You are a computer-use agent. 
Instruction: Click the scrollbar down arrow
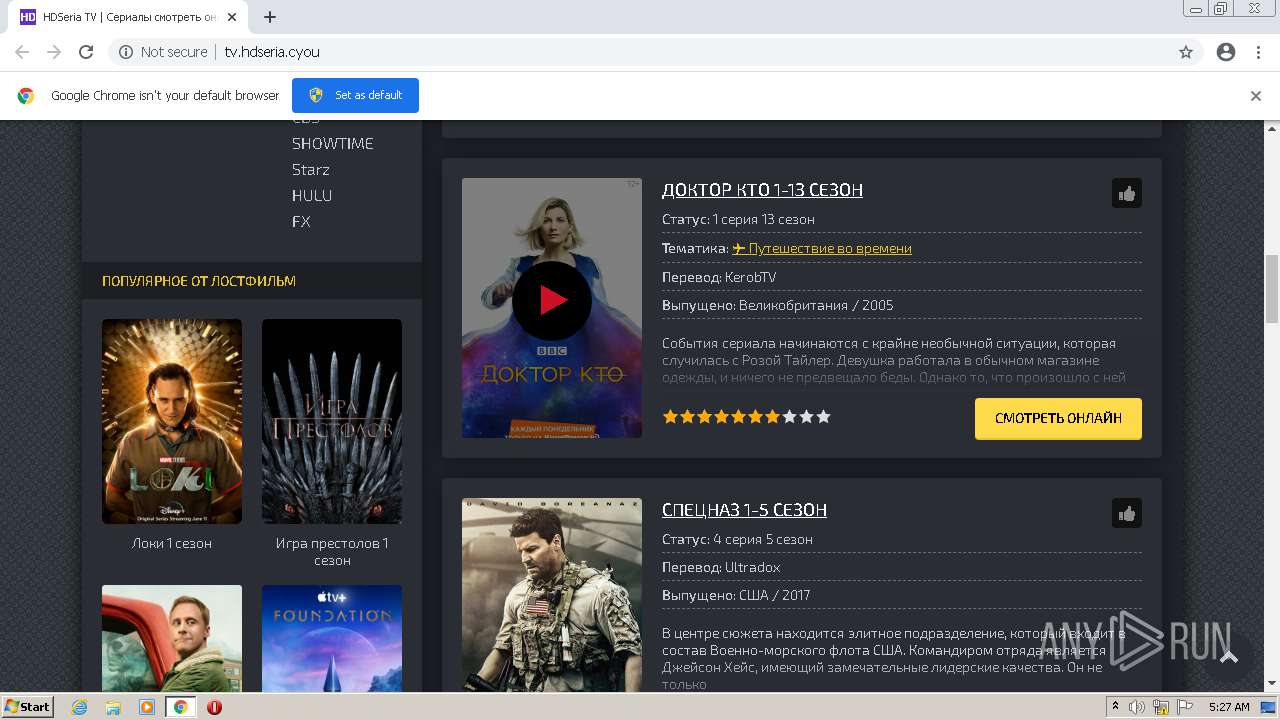(x=1272, y=684)
